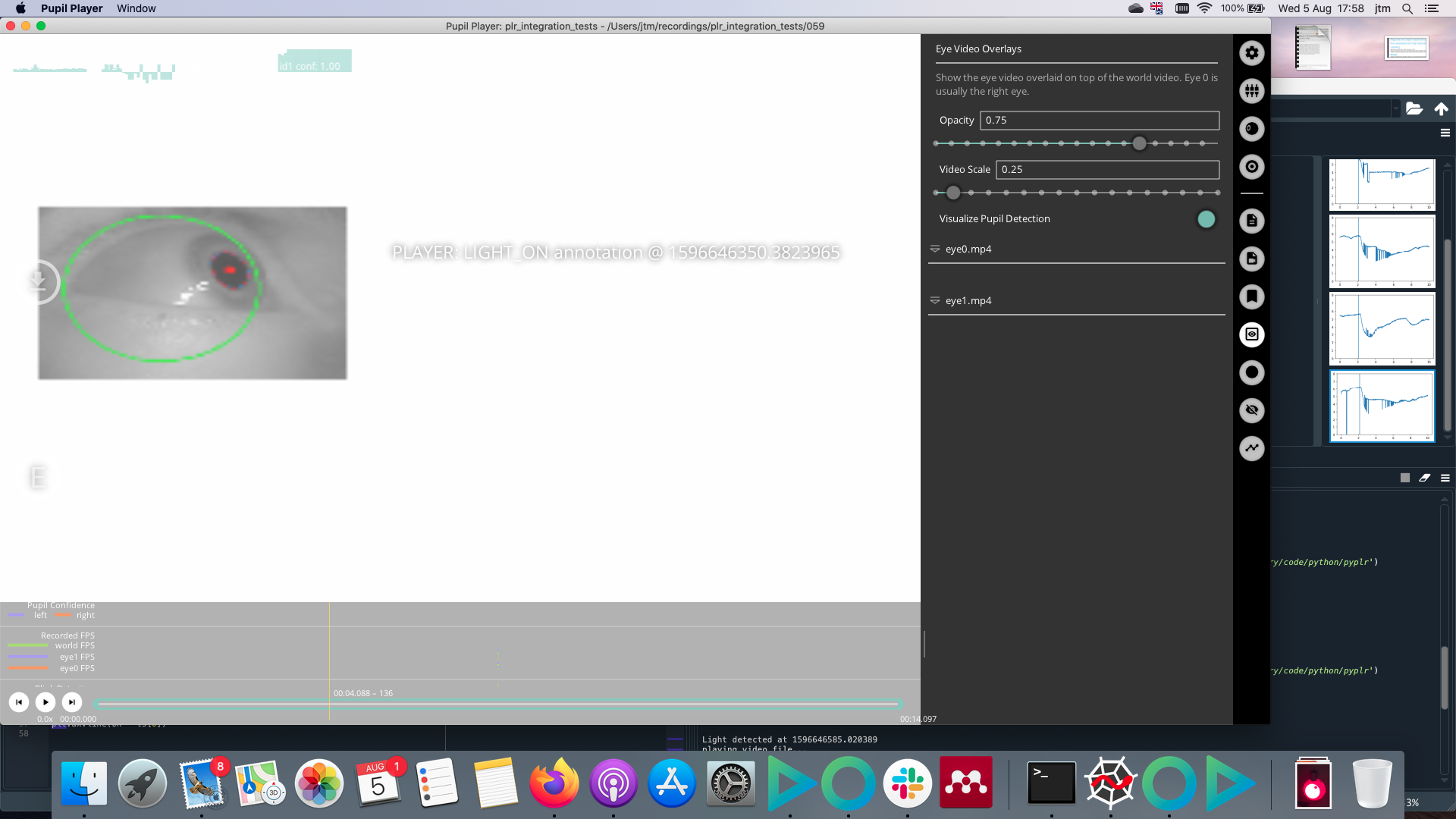Viewport: 1456px width, 819px height.
Task: Open the Raw Data Exporter document icon
Action: click(1252, 221)
